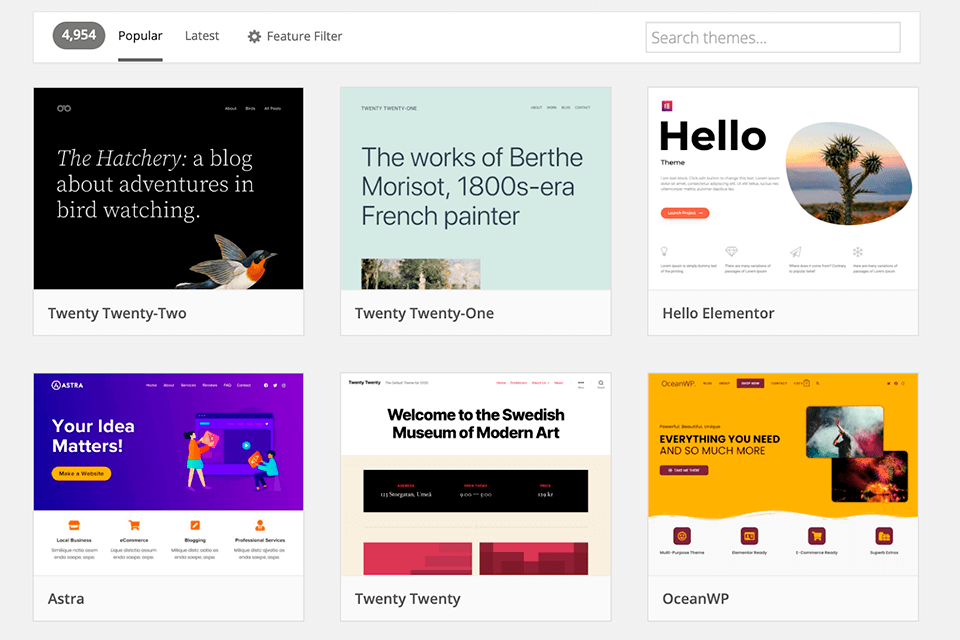The height and width of the screenshot is (640, 960).
Task: Click Professional Services icon in Astra preview
Action: 260,525
